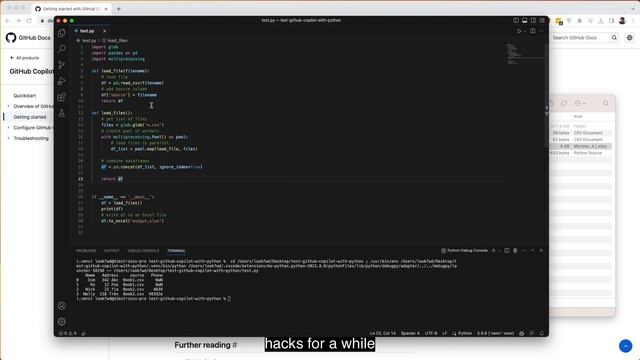Click the scroll-to-top blue button
This screenshot has height=360, width=640.
pos(625,346)
